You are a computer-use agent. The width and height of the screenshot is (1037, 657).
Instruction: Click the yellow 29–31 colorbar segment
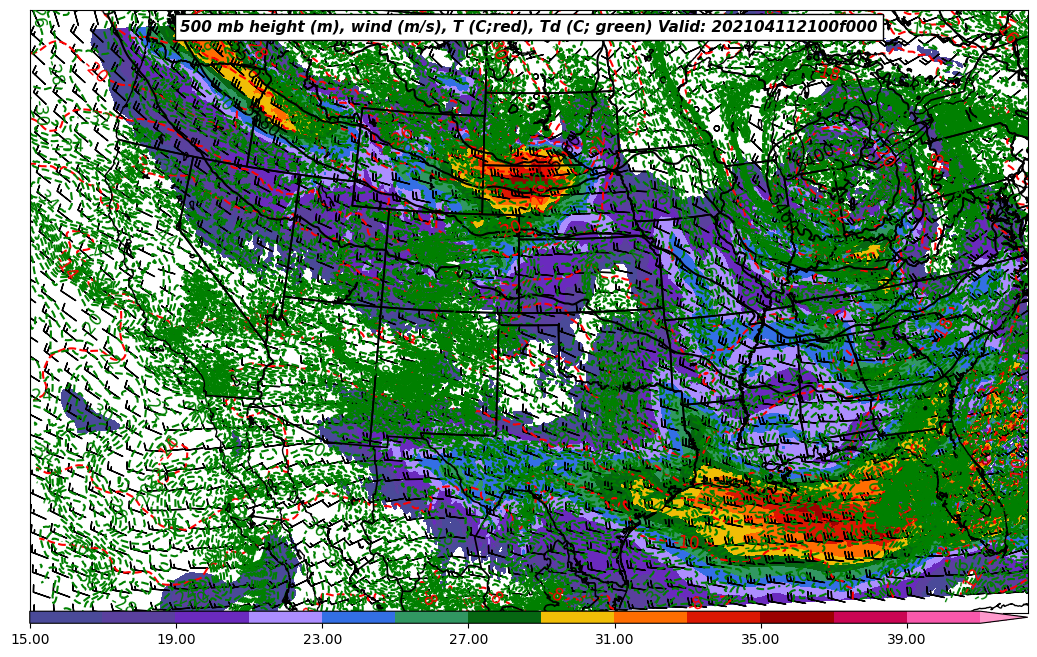(x=577, y=617)
